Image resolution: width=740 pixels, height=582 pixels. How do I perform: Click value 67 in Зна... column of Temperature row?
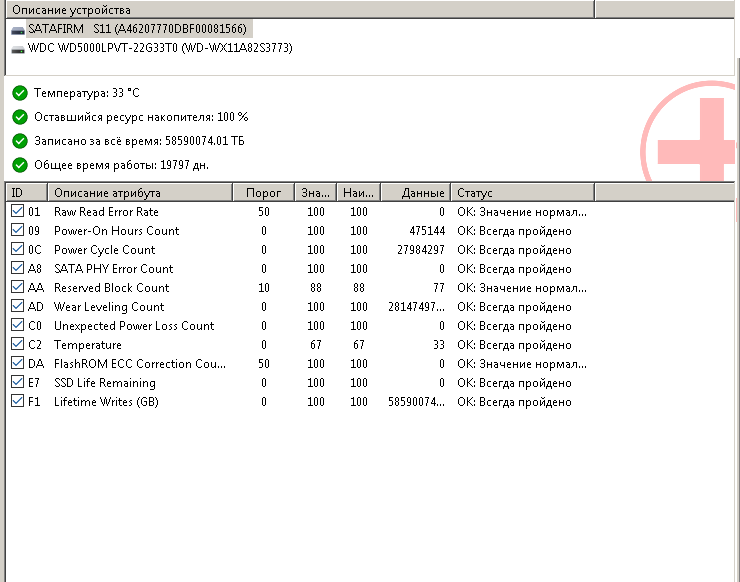(316, 345)
